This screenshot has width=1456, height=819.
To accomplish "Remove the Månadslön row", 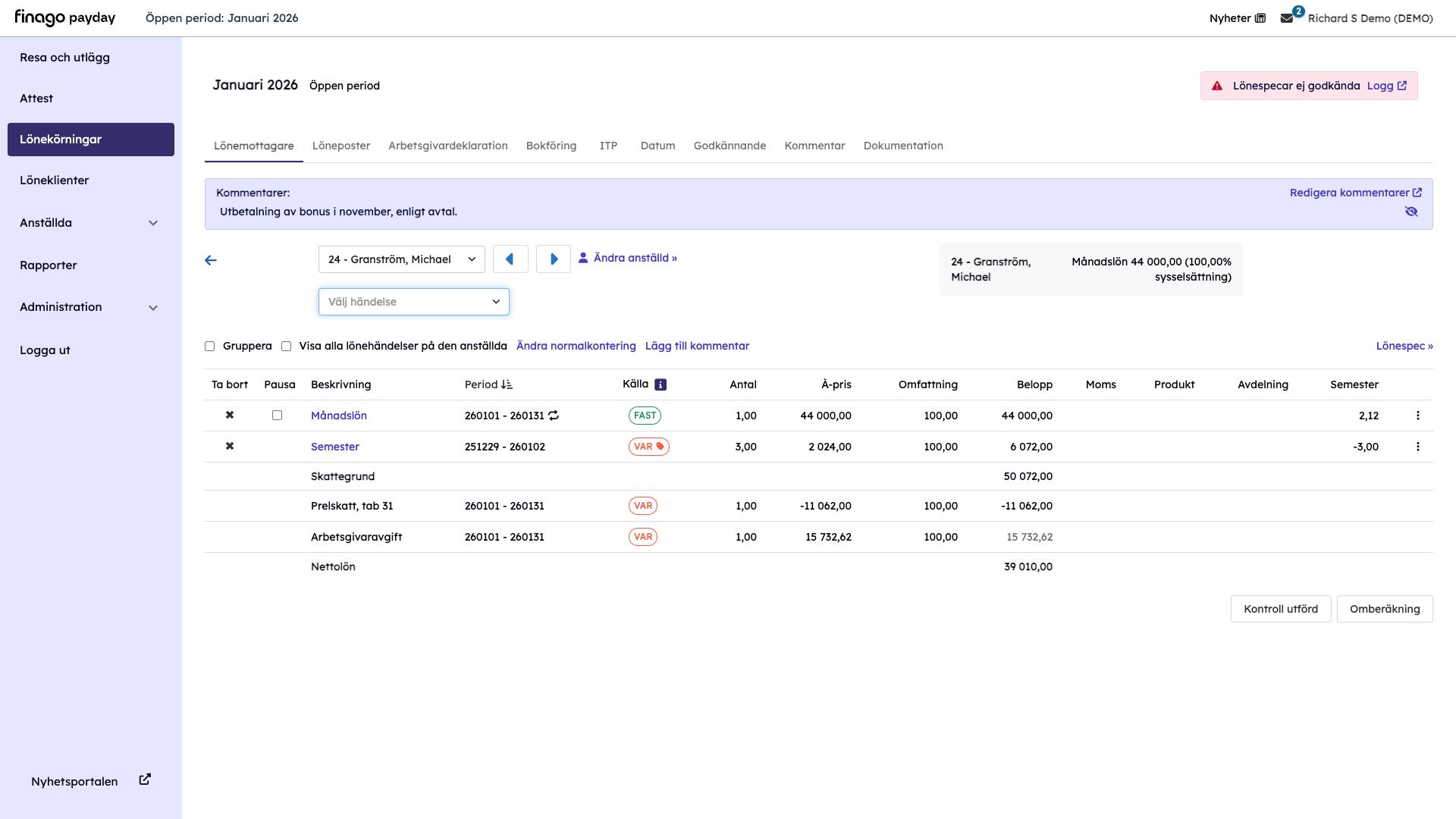I will pyautogui.click(x=230, y=416).
